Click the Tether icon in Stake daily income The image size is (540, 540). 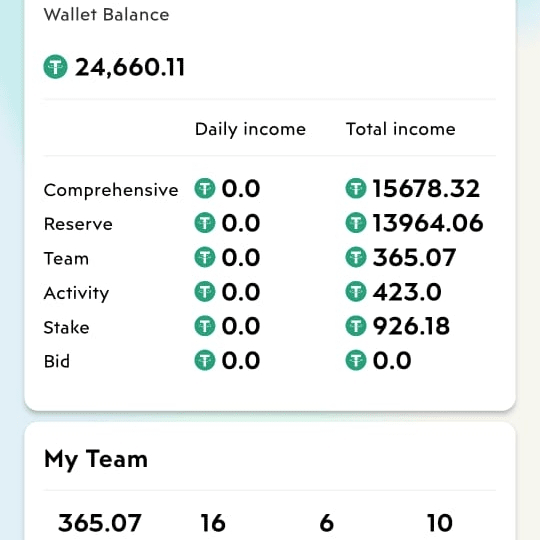[205, 326]
